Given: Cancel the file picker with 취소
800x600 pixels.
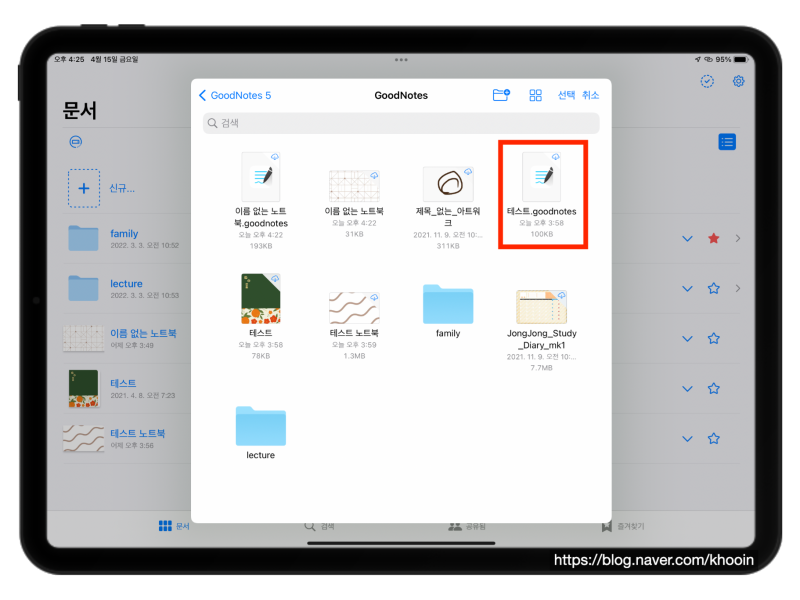Looking at the screenshot, I should [x=590, y=95].
